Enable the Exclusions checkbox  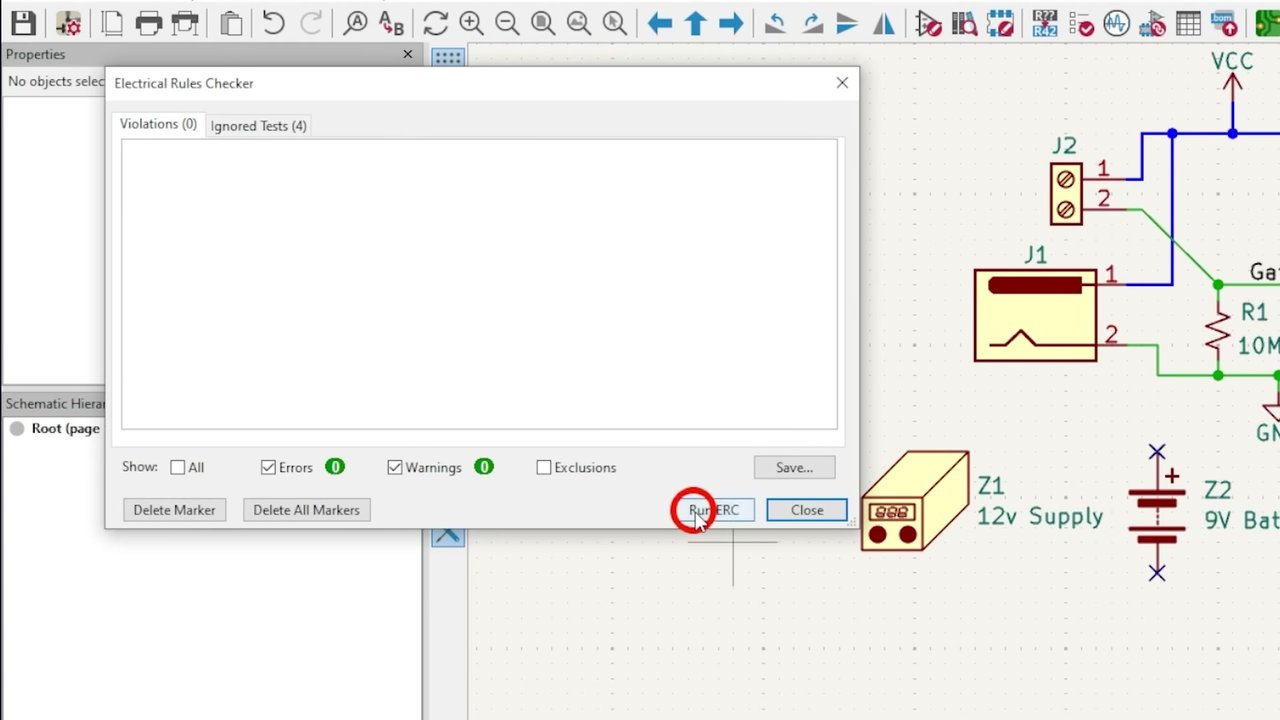(544, 467)
